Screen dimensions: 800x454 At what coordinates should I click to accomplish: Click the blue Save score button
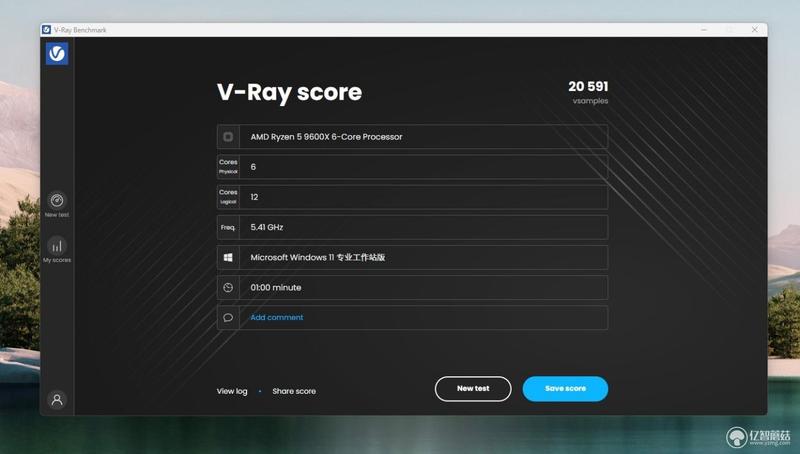coord(565,389)
